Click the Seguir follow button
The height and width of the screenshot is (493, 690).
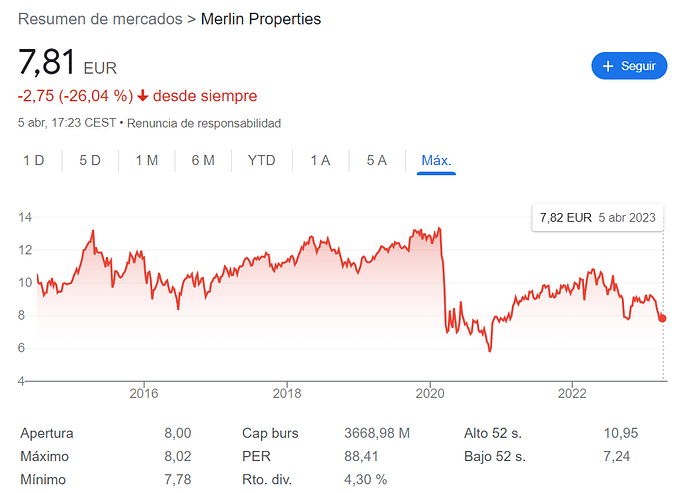[x=629, y=66]
